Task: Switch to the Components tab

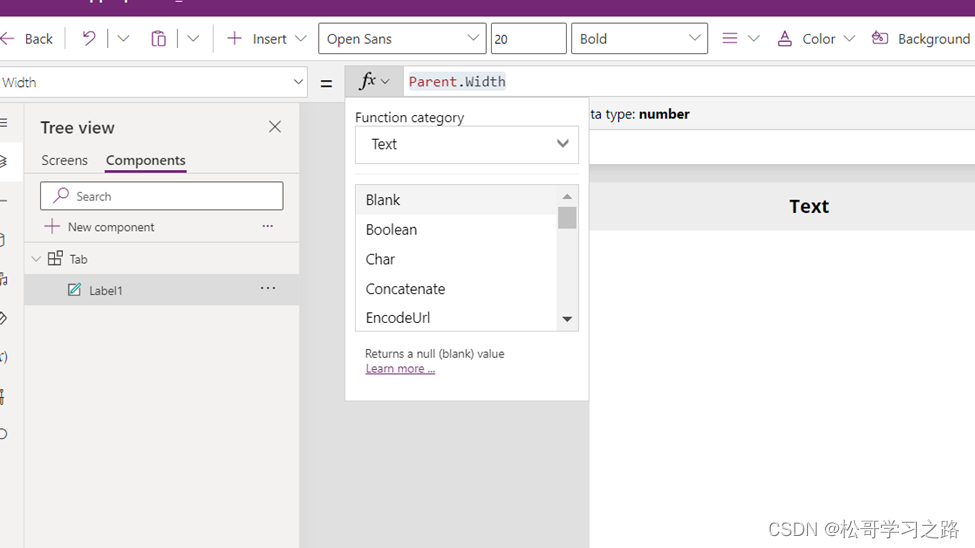Action: click(146, 160)
